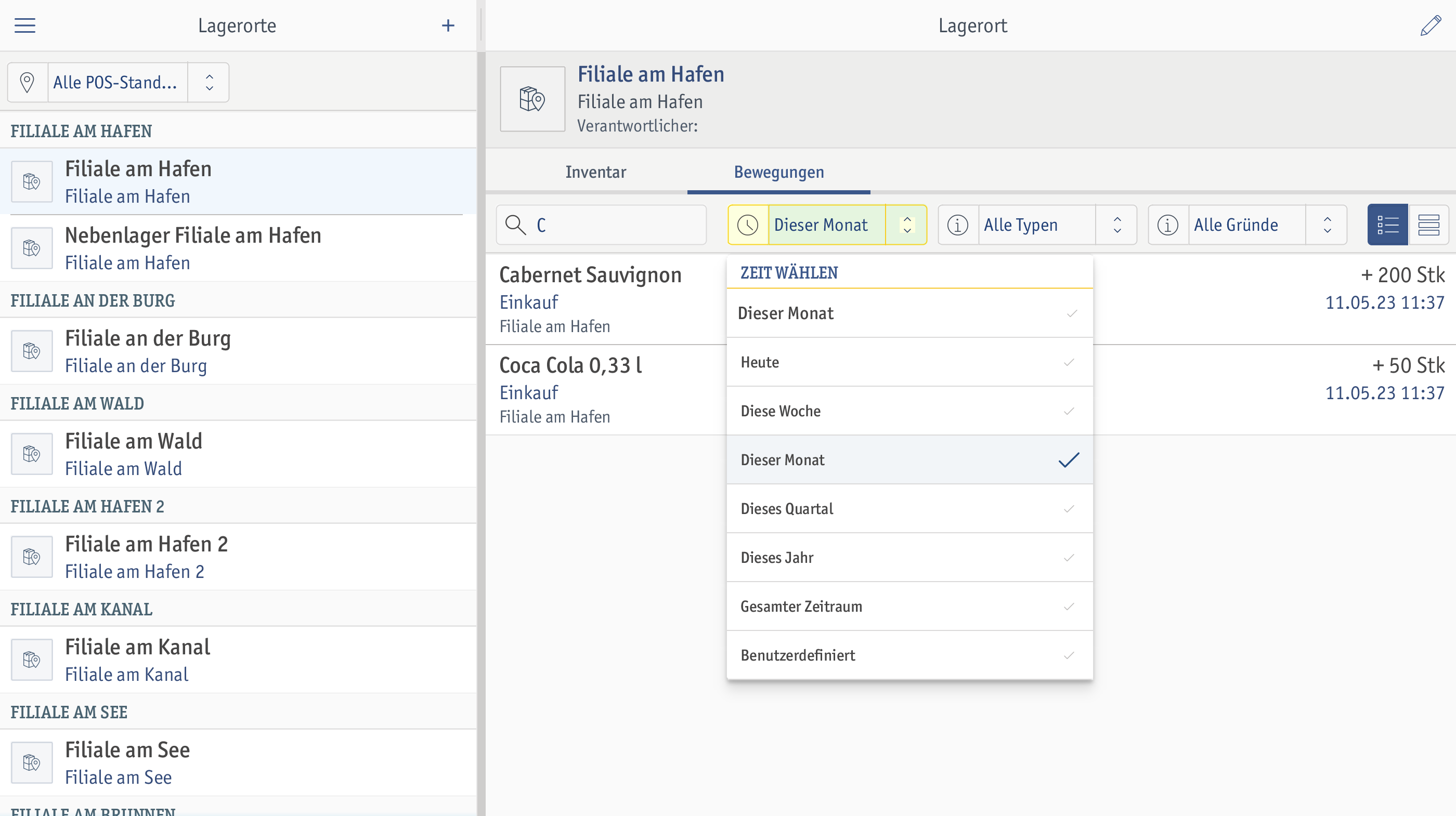Choose Heute in the time menu
Screen dimensions: 1456x816
click(909, 362)
